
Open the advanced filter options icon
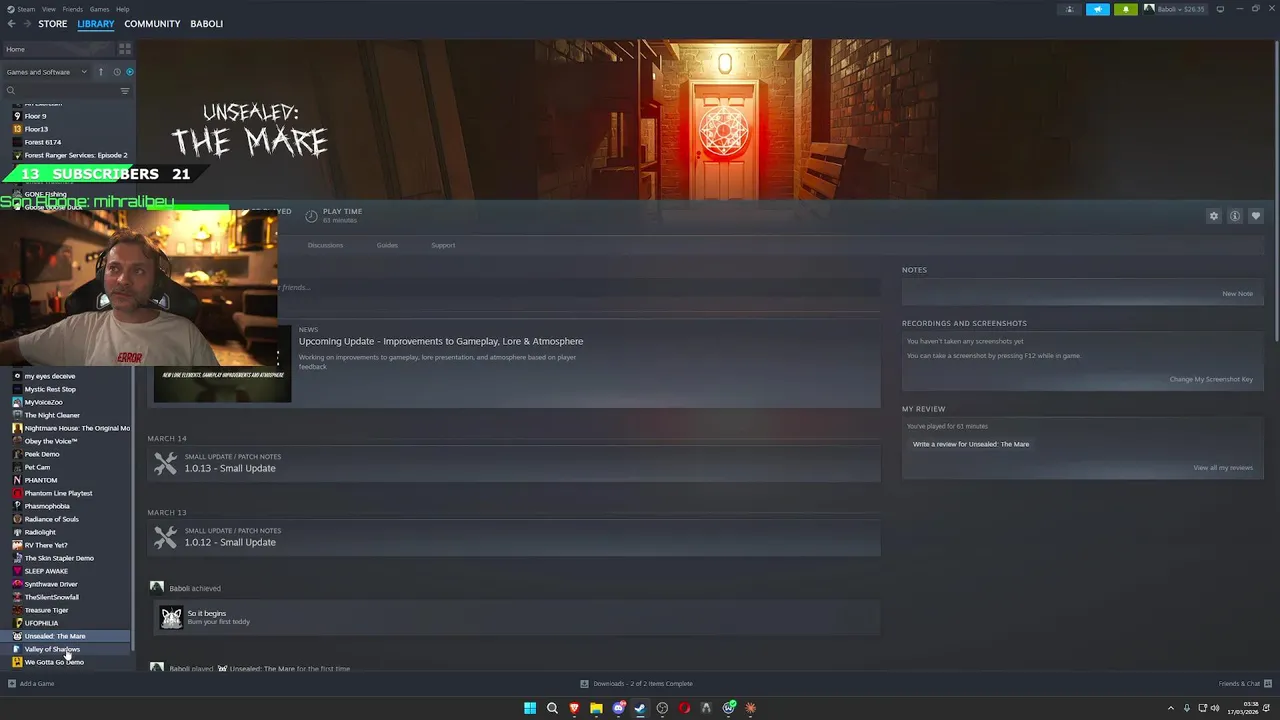[125, 91]
